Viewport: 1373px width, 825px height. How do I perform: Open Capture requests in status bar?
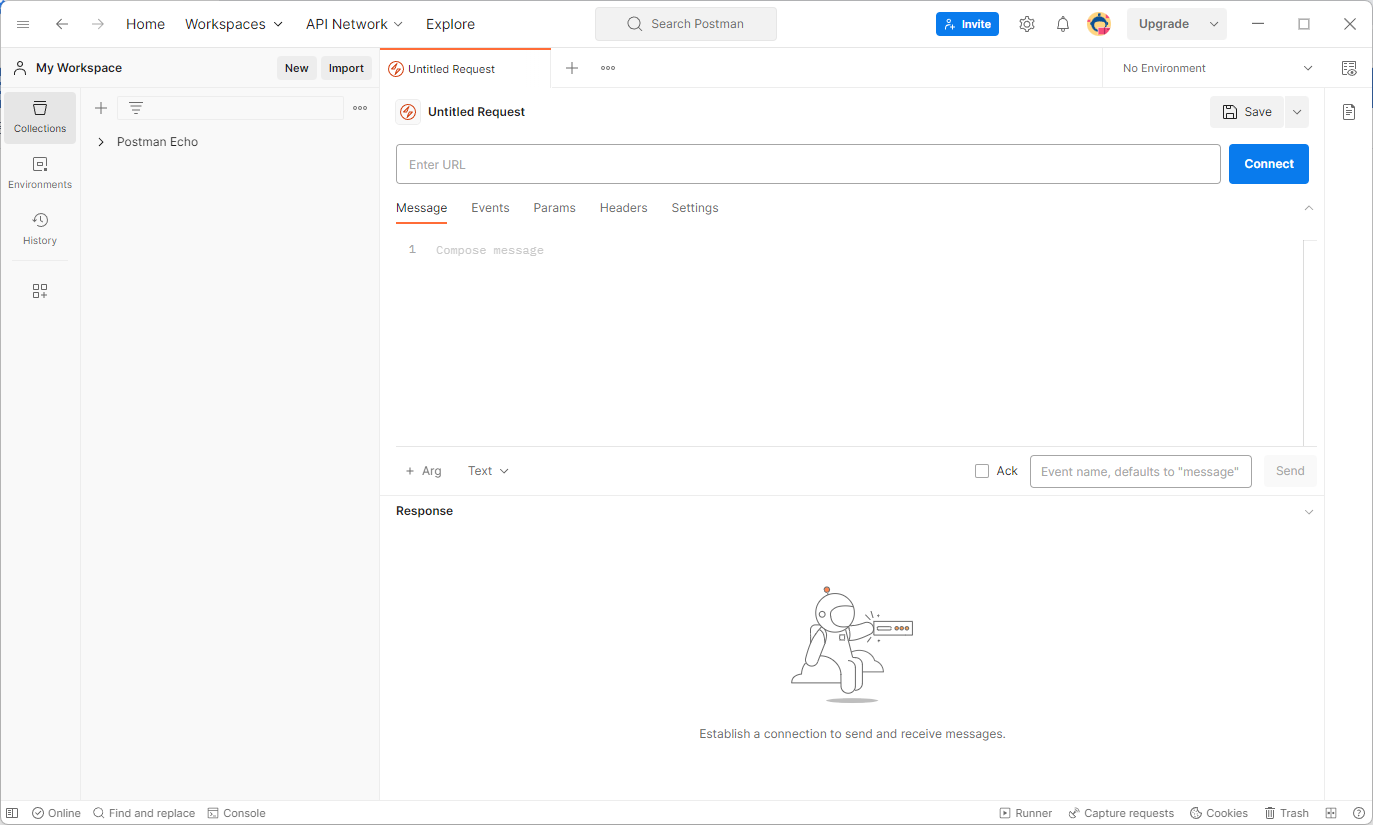(x=1121, y=813)
